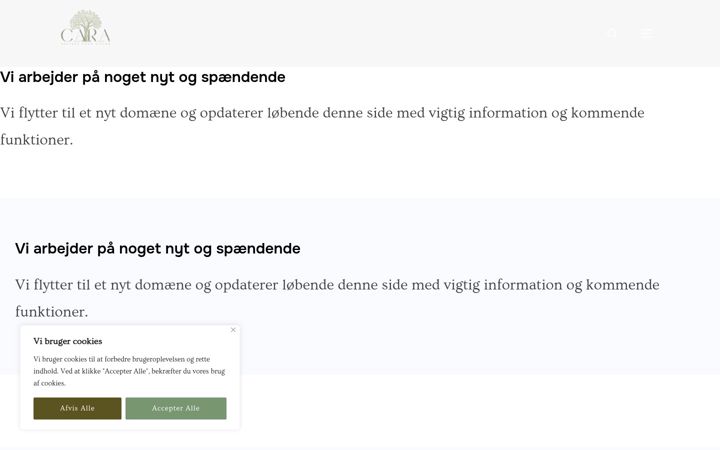Open the hamburger menu icon
The height and width of the screenshot is (450, 720).
pos(647,34)
